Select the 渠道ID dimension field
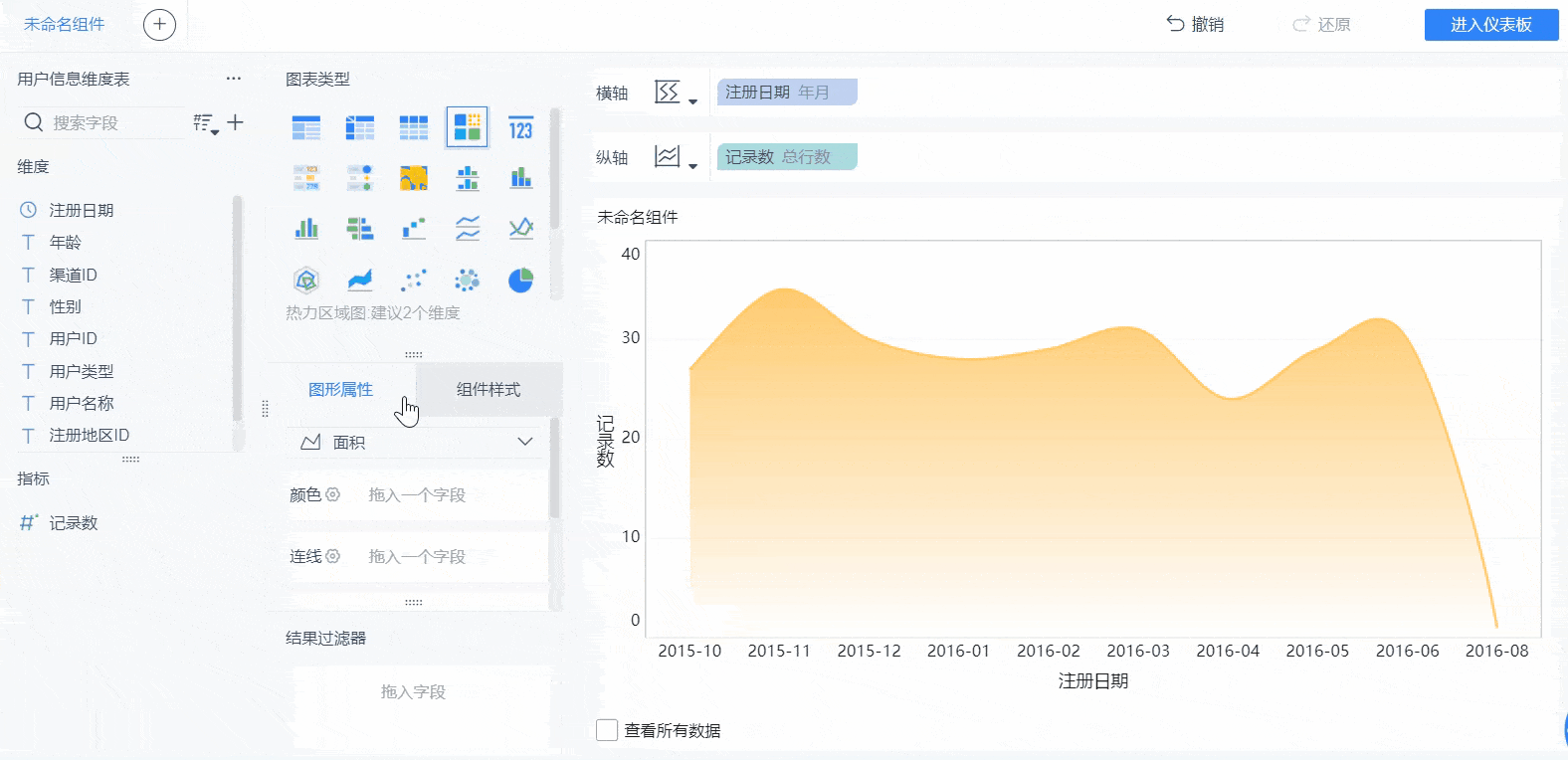This screenshot has width=1568, height=760. [x=74, y=275]
